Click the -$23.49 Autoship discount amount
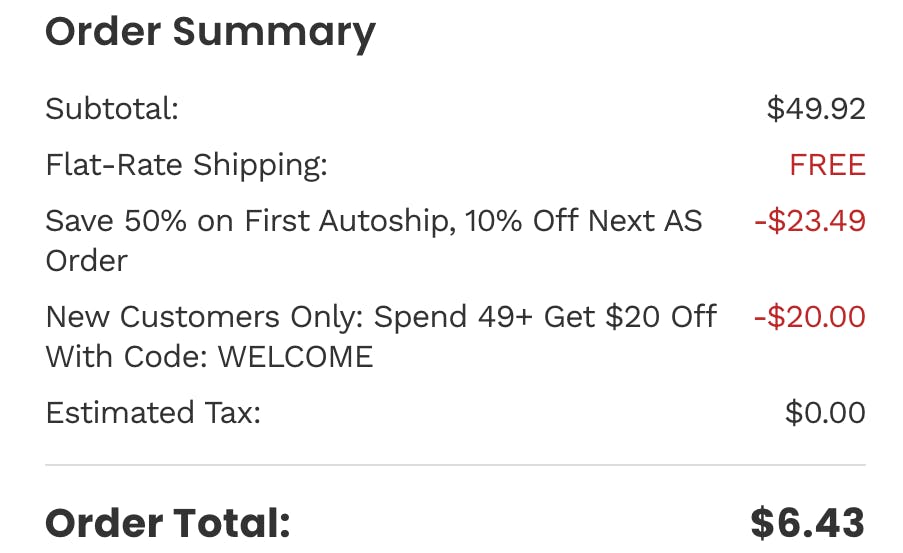Viewport: 903px width, 553px height. (x=810, y=221)
